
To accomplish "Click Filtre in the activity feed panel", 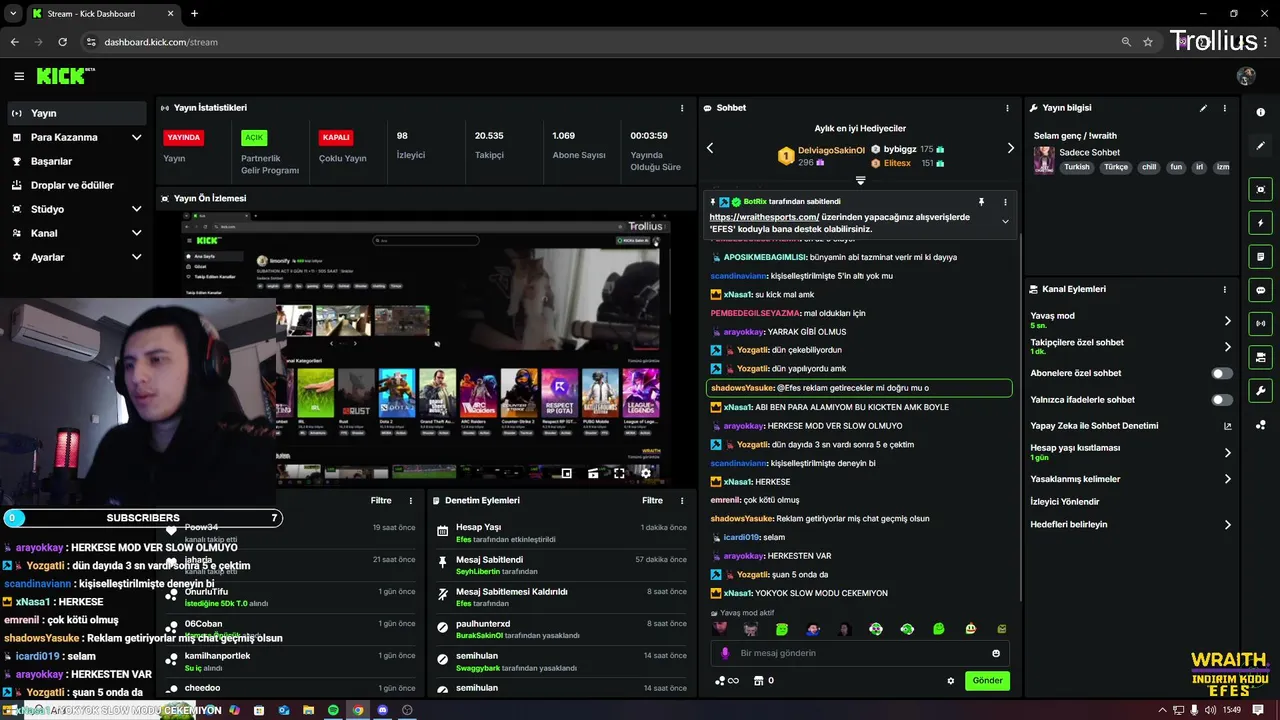I will (x=381, y=501).
